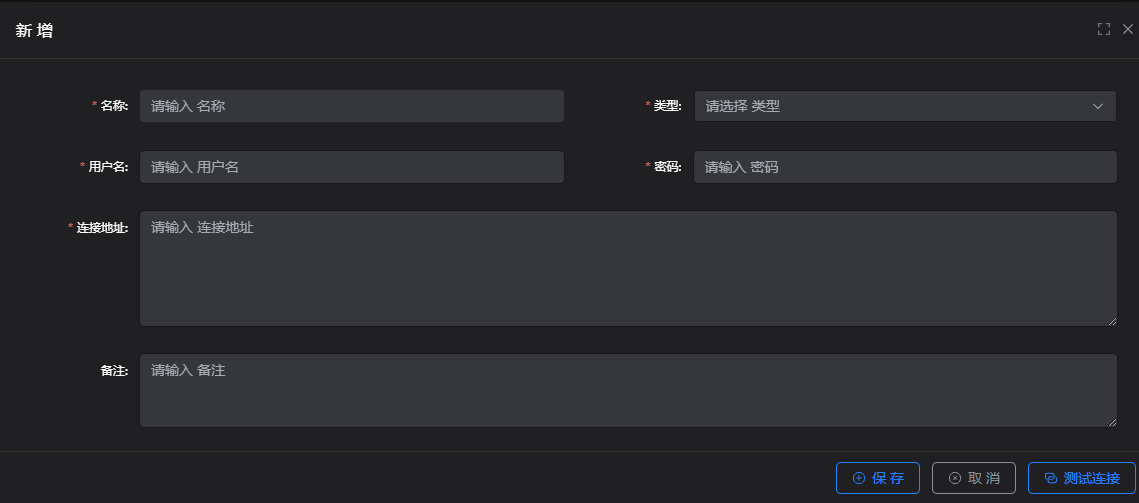Click the 连接地址 field label

102,228
